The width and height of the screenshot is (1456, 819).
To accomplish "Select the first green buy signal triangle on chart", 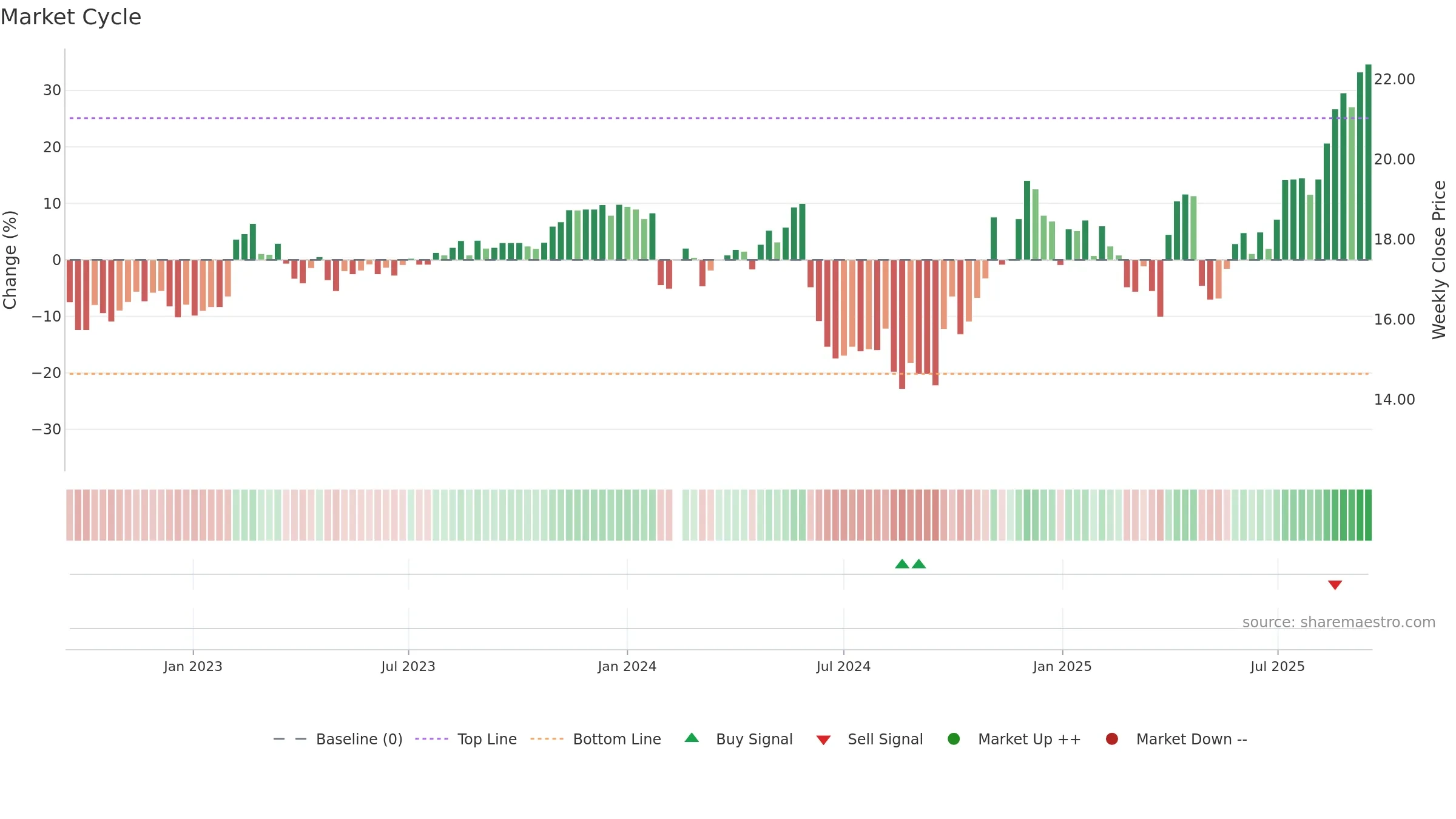I will tap(902, 564).
